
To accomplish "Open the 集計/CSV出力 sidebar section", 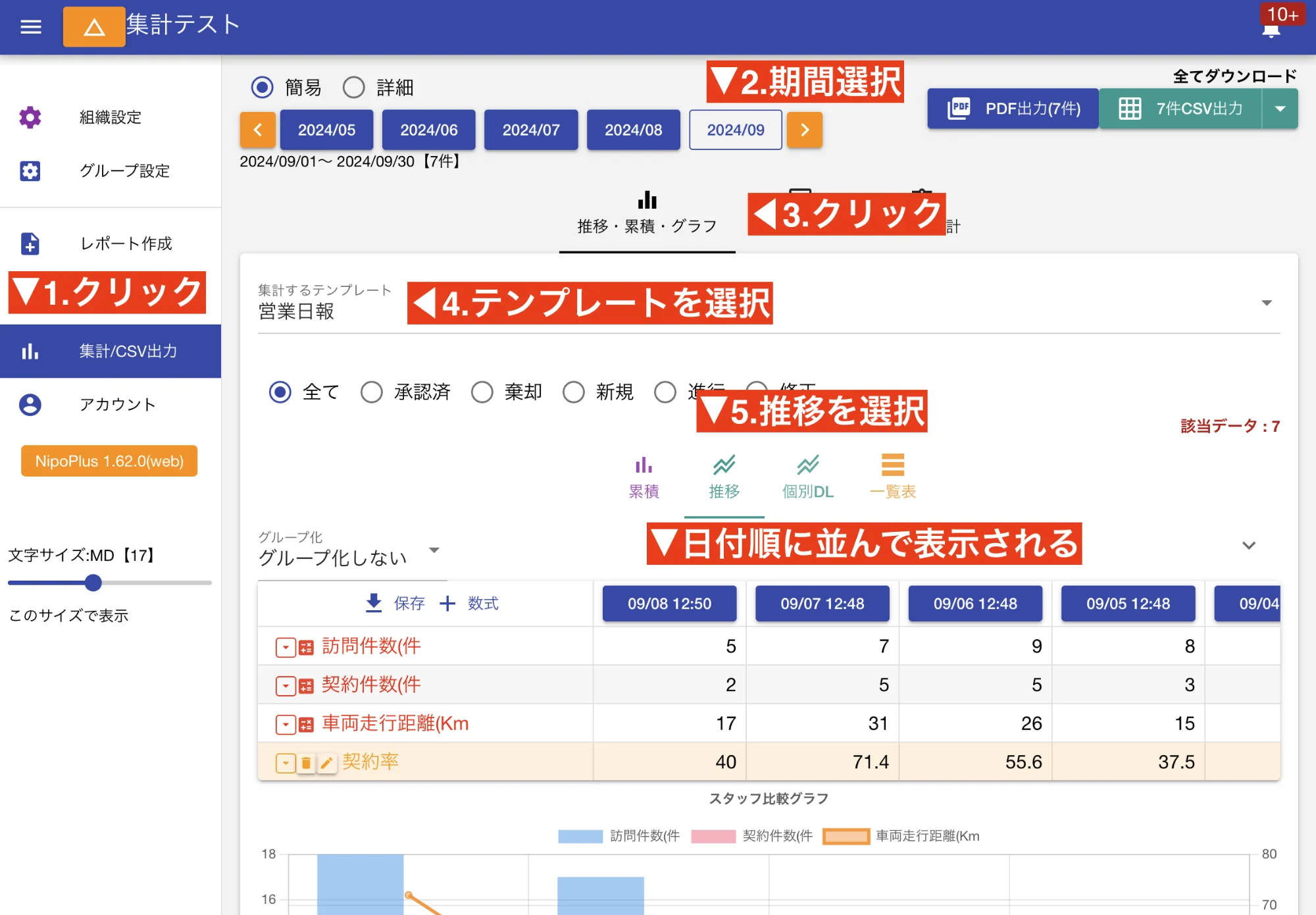I will tap(111, 351).
